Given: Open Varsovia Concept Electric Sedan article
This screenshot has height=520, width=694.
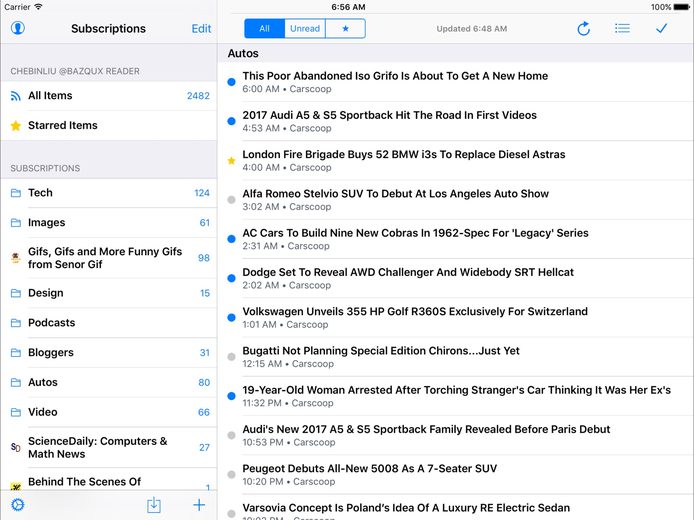Looking at the screenshot, I should [x=456, y=508].
